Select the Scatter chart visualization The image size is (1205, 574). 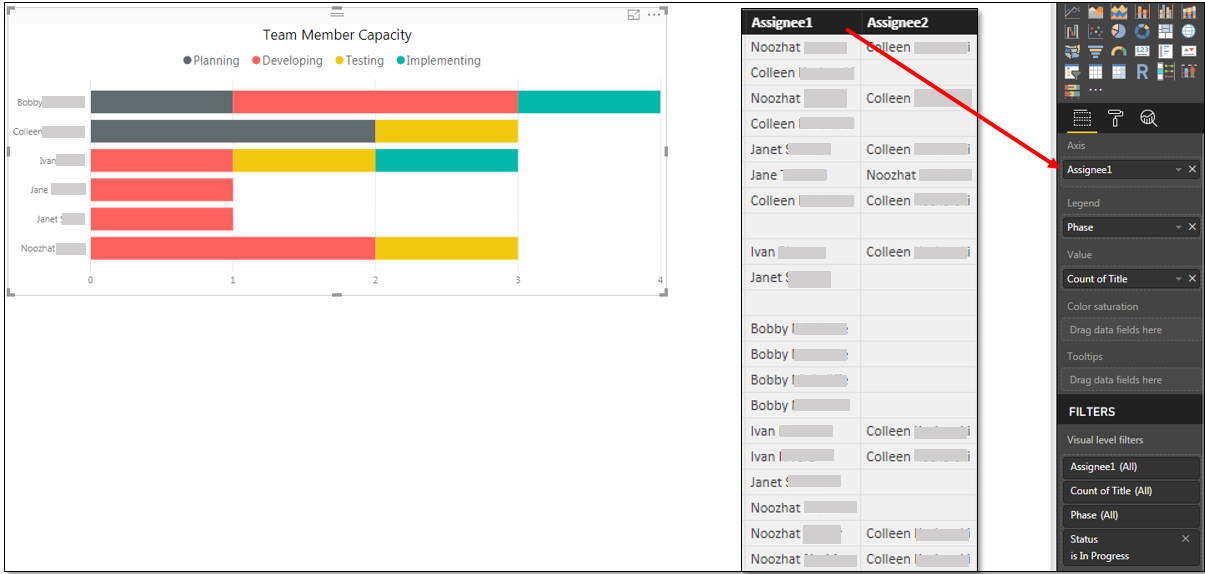[1096, 31]
